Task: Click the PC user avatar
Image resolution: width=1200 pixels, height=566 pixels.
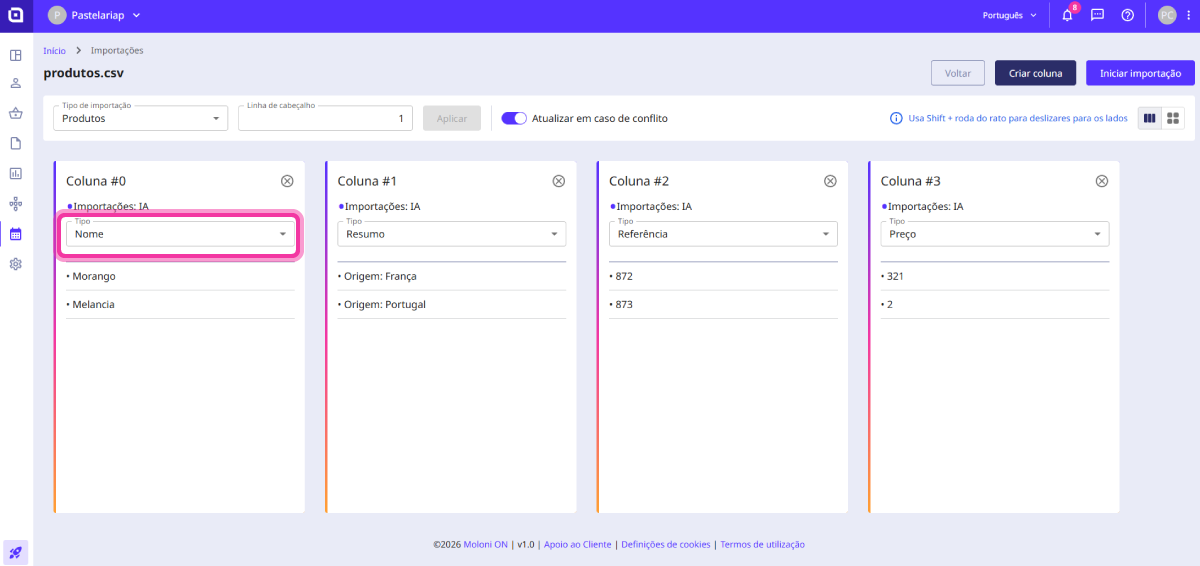Action: tap(1167, 15)
